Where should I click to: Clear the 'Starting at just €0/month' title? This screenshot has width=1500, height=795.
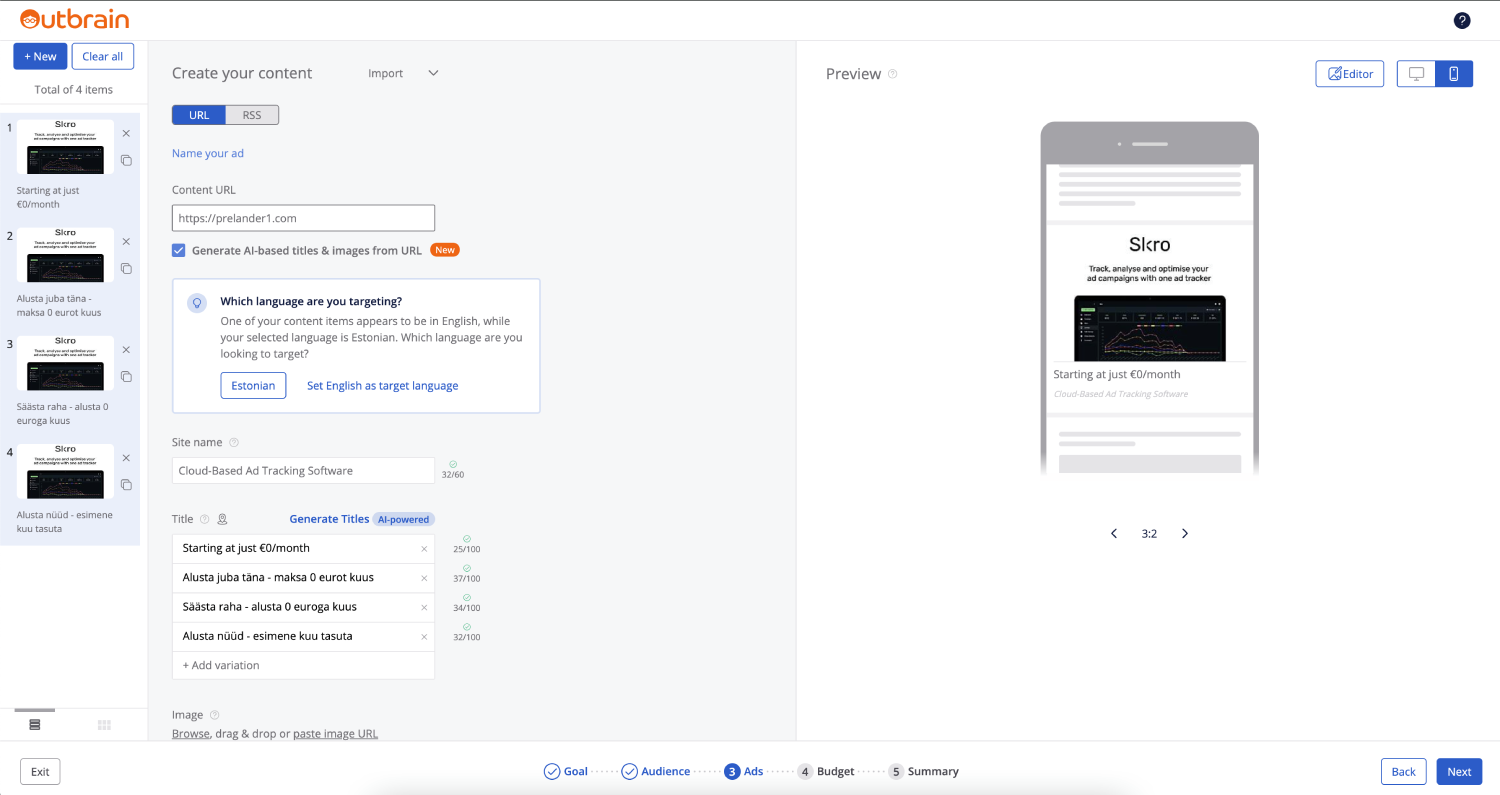[x=424, y=549]
